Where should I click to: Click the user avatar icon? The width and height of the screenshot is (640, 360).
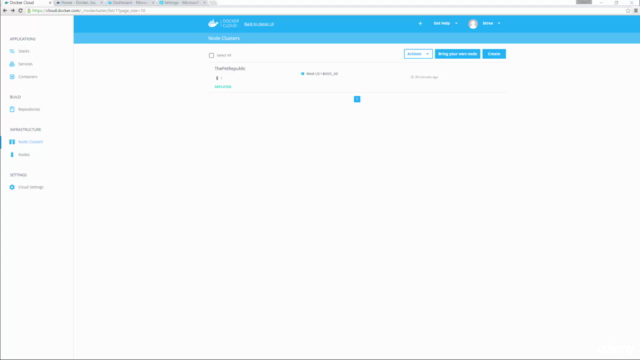tap(473, 24)
